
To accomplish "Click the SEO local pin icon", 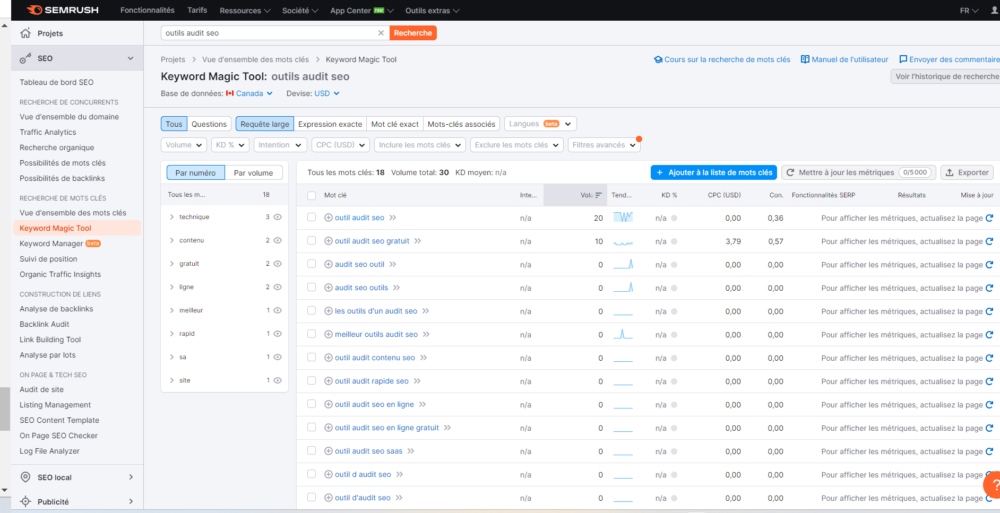I will click(26, 477).
